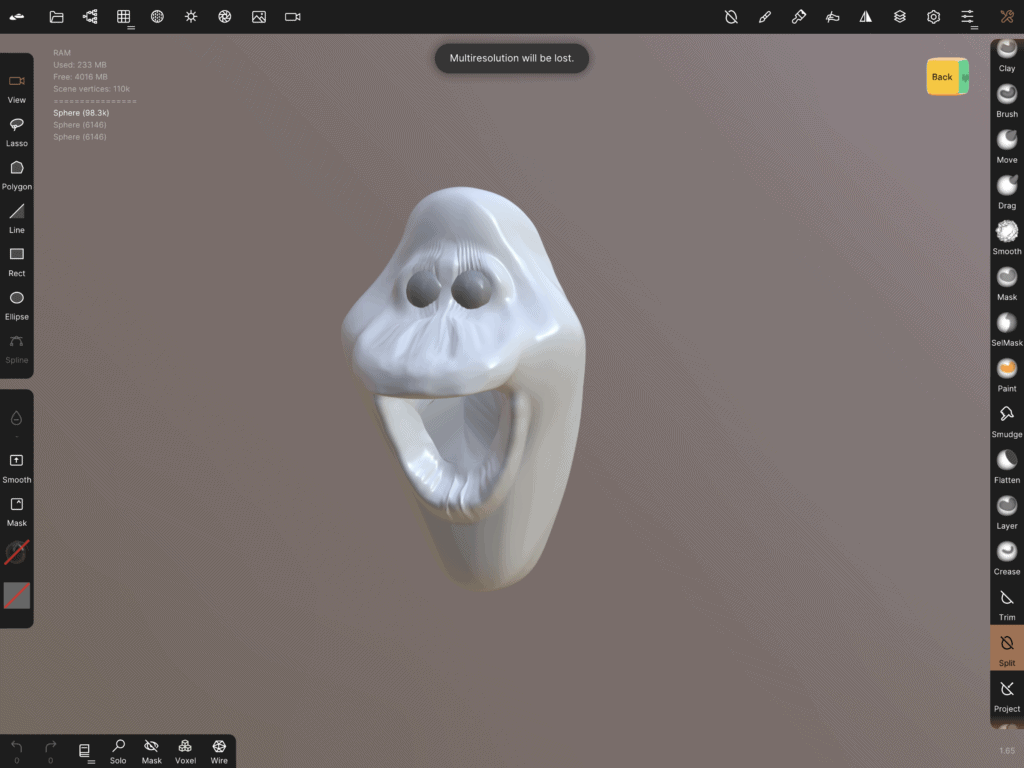1024x768 pixels.
Task: Pick the Trim tool
Action: 1007,603
